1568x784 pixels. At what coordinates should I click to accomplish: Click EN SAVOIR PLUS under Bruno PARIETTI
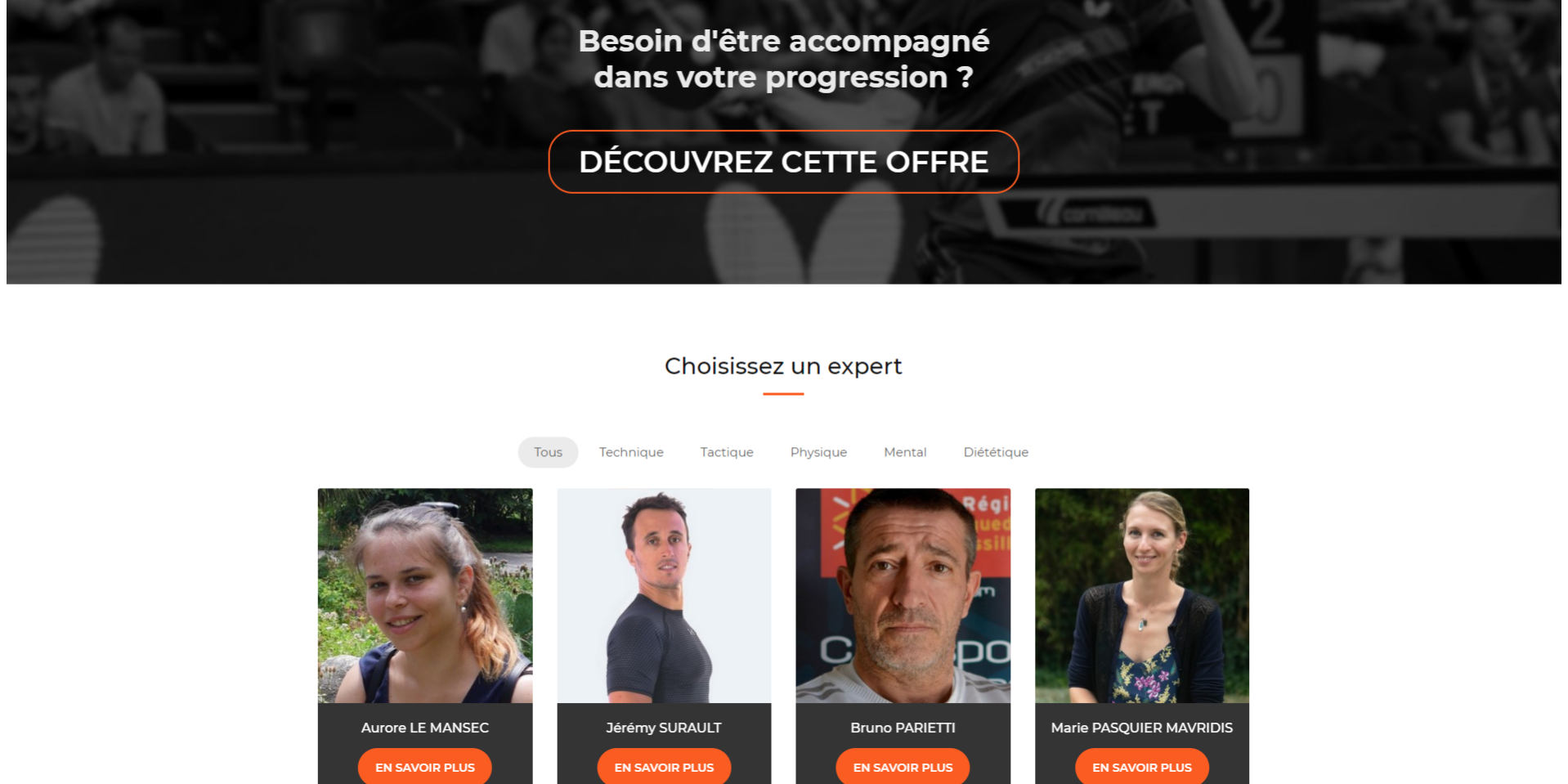point(903,767)
